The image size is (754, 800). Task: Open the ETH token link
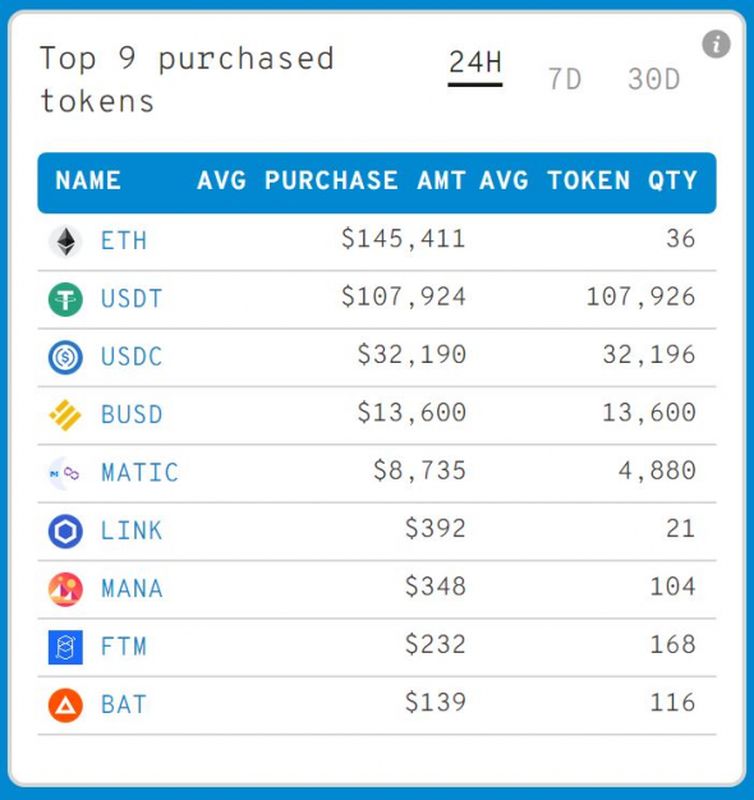124,241
